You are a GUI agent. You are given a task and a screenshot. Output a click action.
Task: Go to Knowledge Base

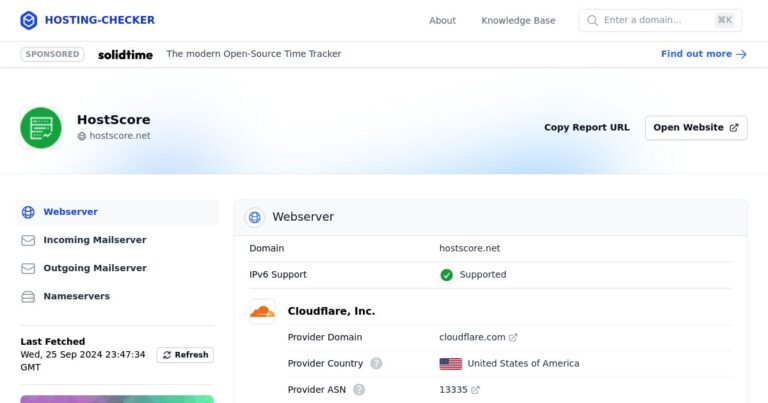pyautogui.click(x=518, y=21)
